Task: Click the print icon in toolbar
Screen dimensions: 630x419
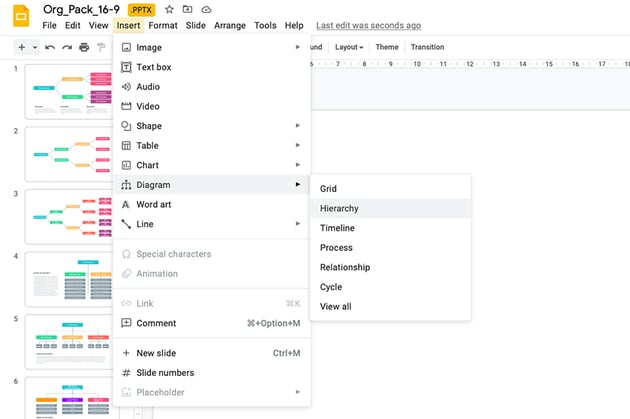Action: (84, 47)
